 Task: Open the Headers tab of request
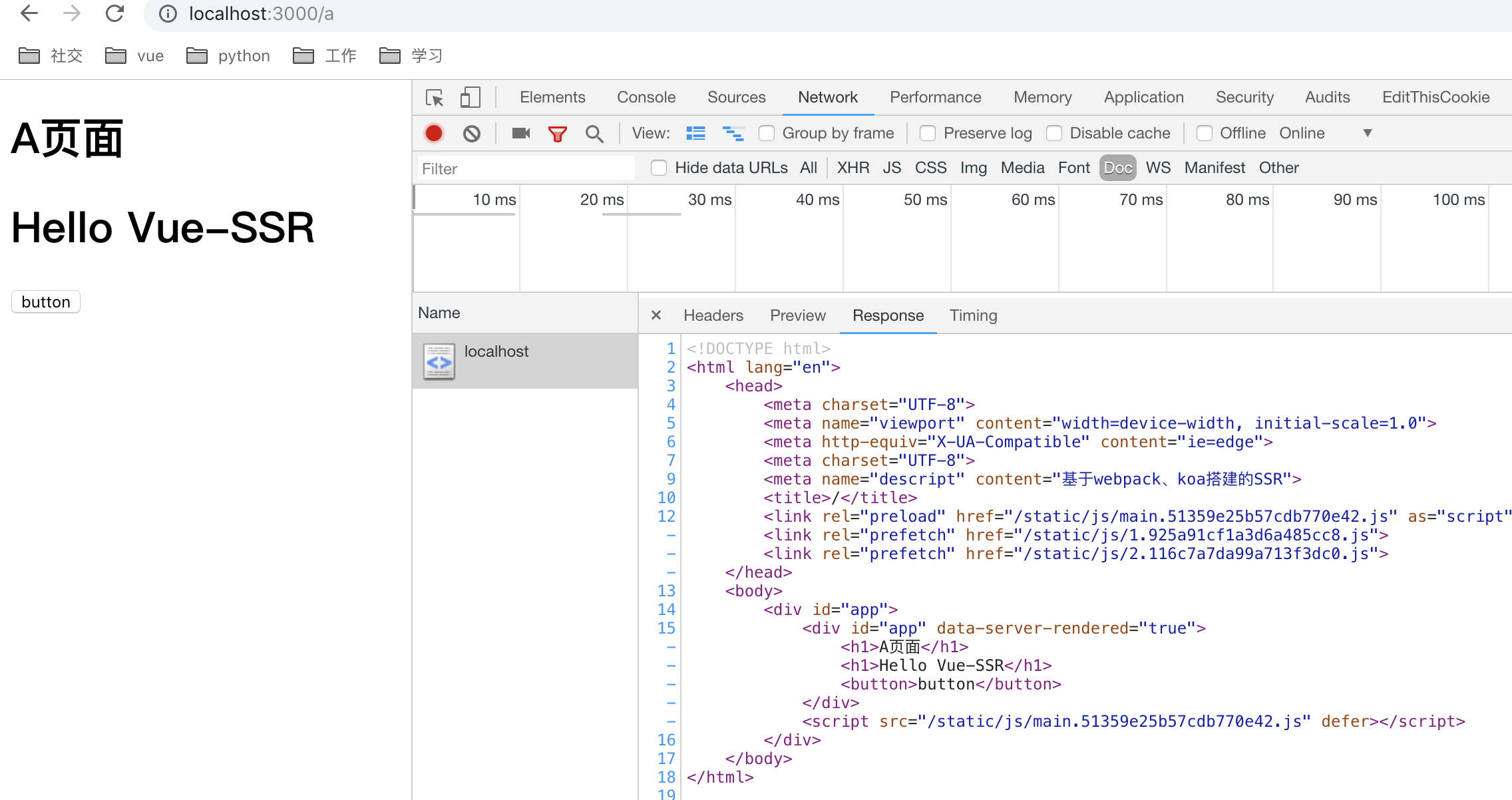click(713, 315)
